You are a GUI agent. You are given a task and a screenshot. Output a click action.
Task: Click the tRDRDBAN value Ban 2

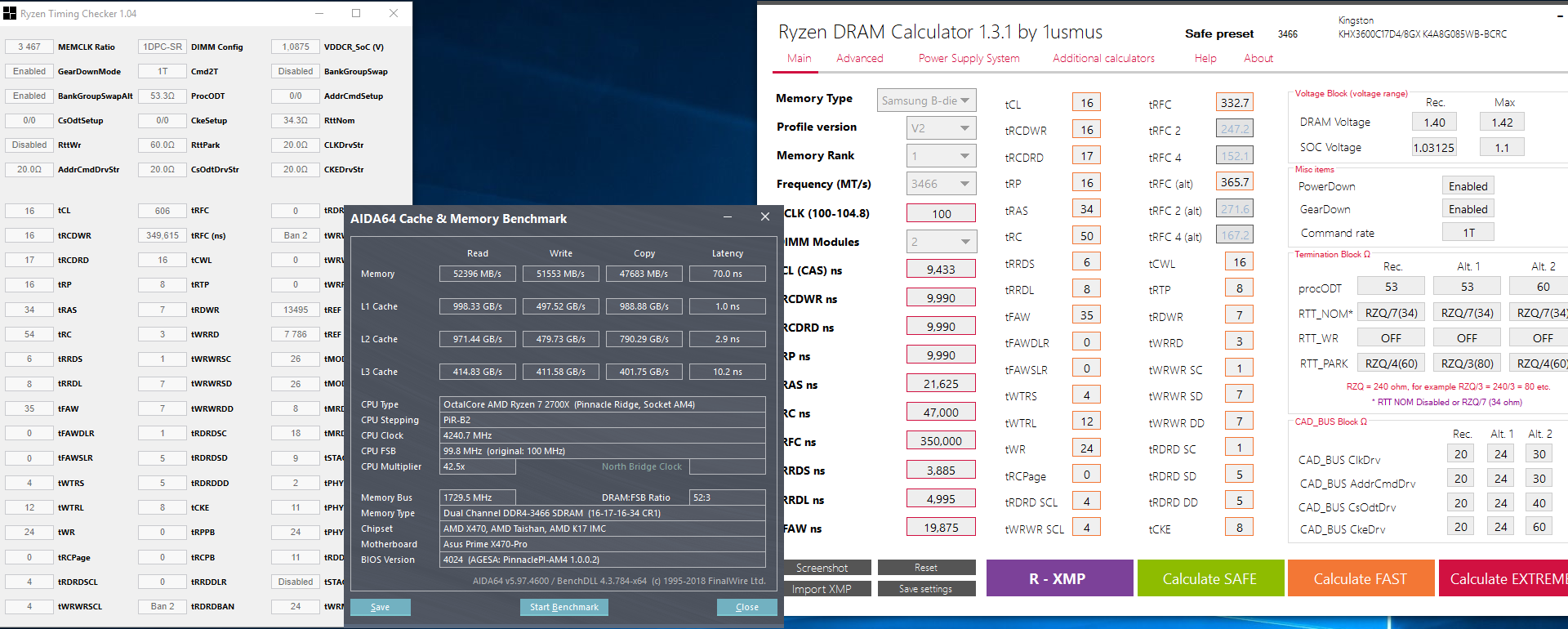coord(163,606)
